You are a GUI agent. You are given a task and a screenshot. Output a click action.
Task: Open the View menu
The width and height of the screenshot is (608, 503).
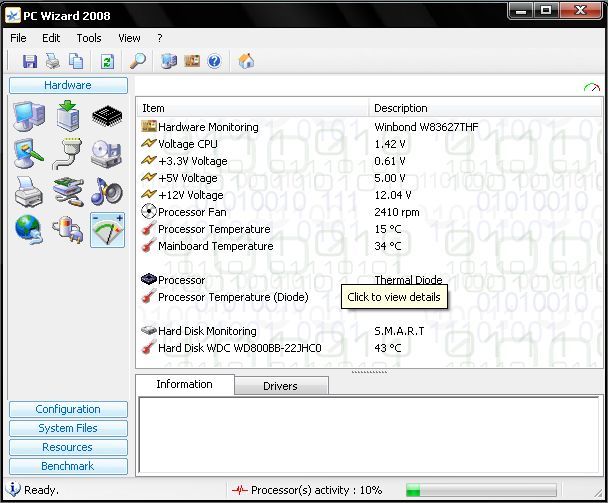[129, 38]
